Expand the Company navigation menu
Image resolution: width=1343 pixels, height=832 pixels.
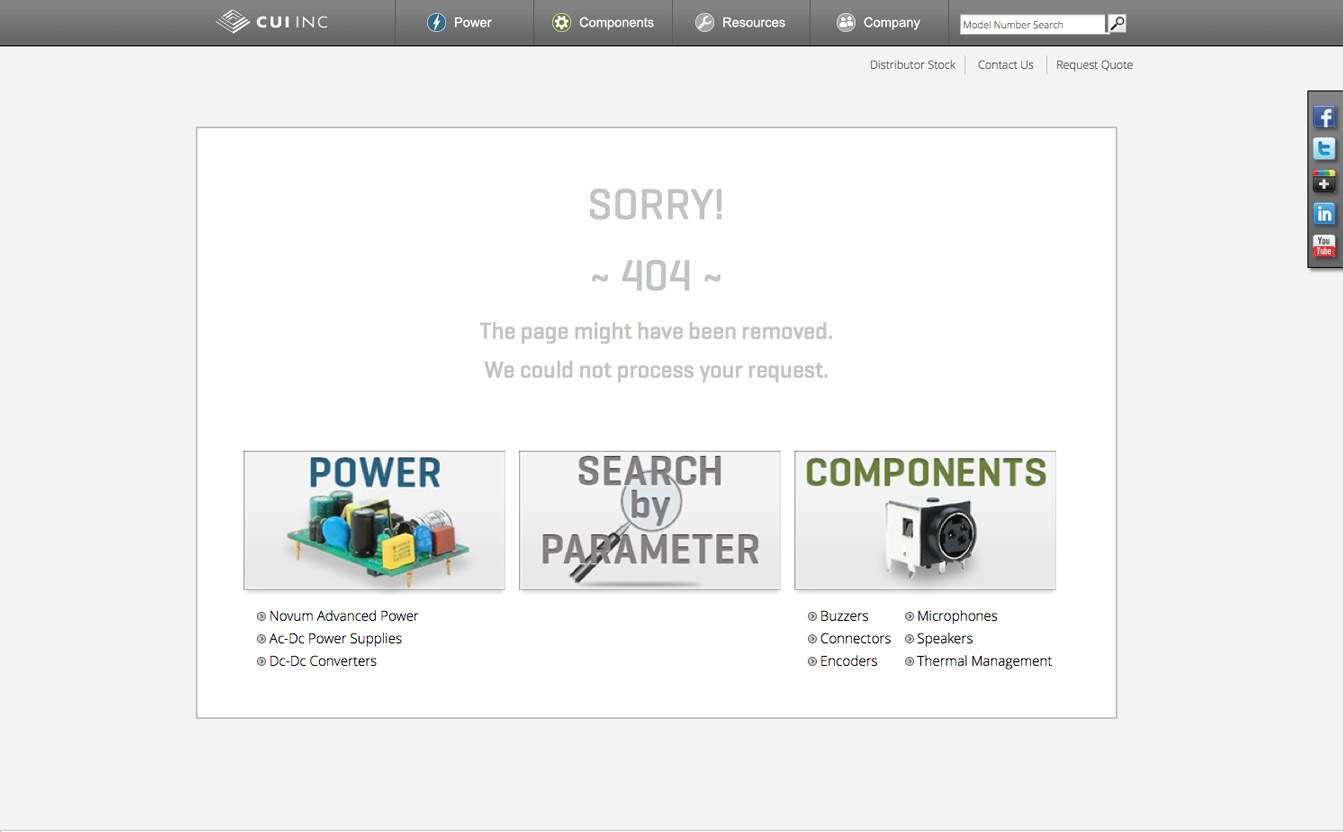point(878,22)
